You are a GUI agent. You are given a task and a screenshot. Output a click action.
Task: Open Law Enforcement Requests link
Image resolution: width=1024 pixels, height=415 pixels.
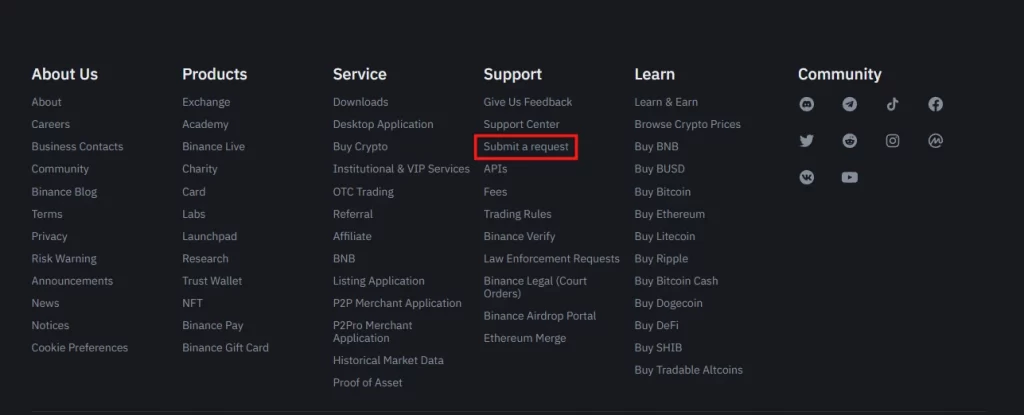click(x=551, y=259)
